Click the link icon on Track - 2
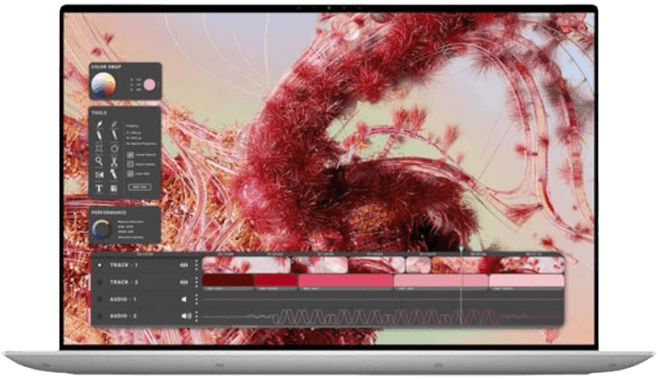 click(184, 282)
